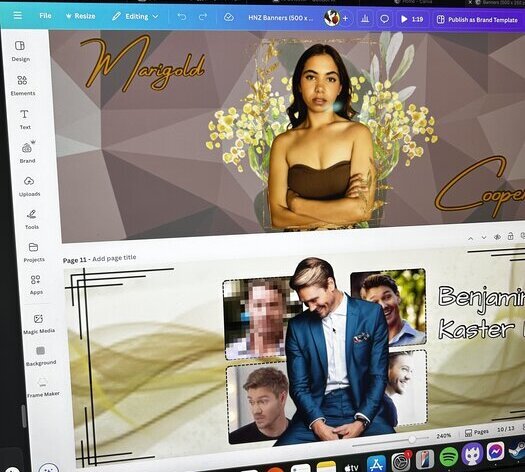The image size is (525, 472).
Task: Select the top-right frame photo of a laughing man
Action: point(402,306)
